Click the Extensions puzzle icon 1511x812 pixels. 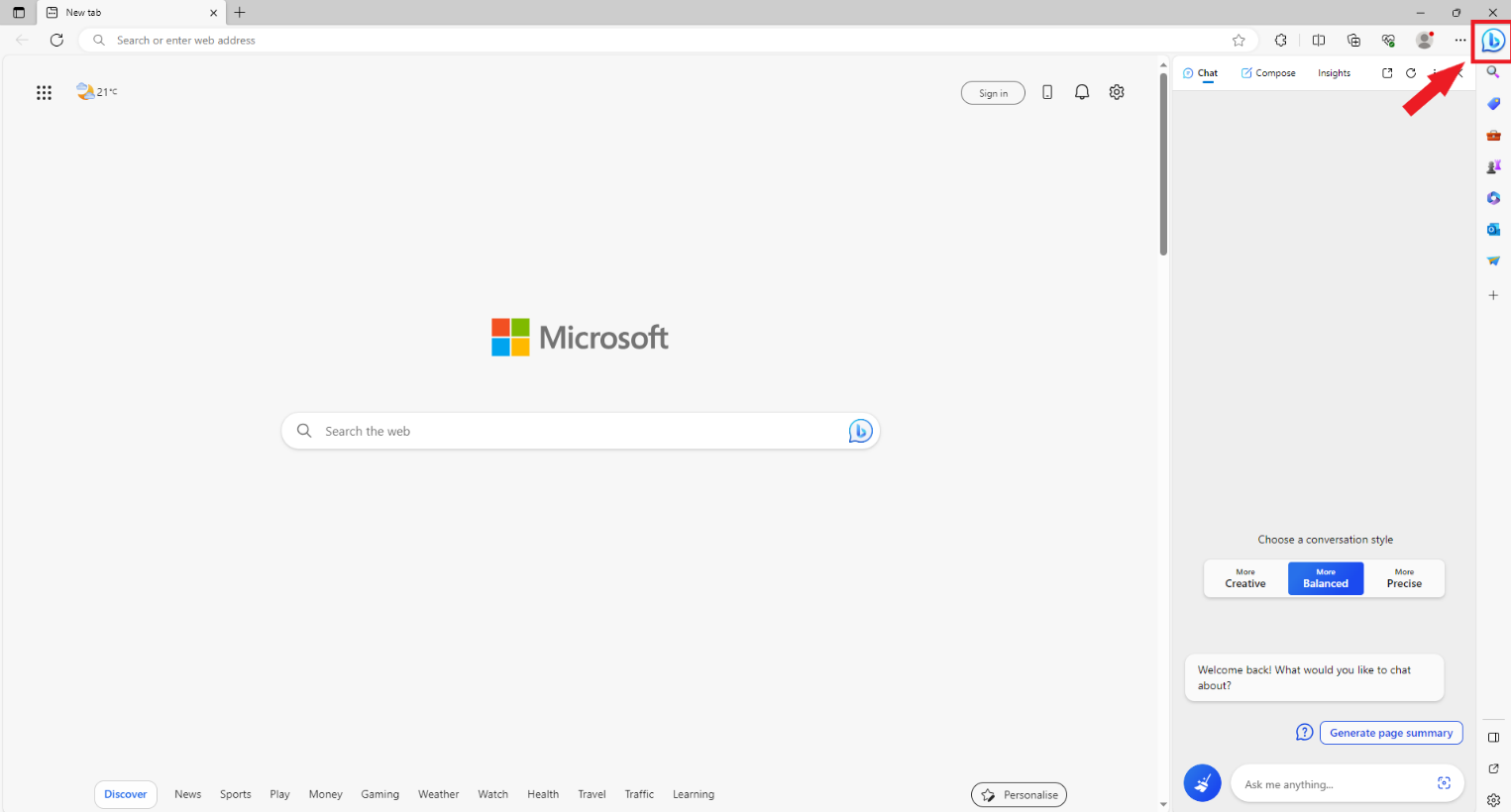(x=1281, y=41)
